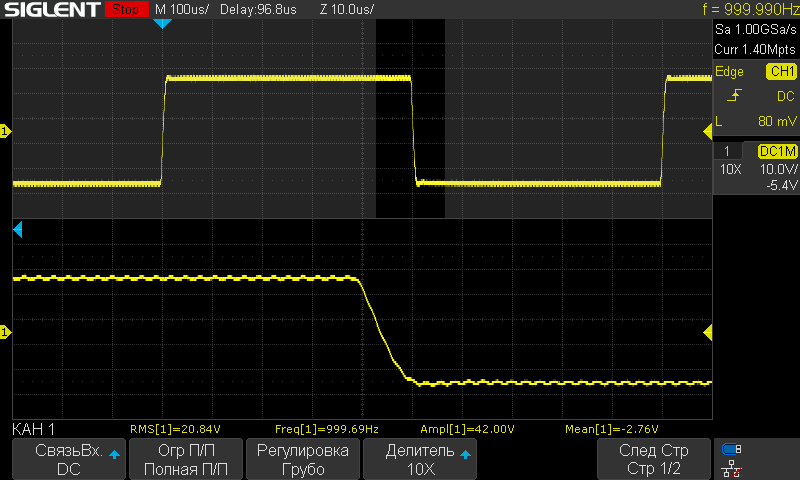Select the blue trigger position marker at top
Viewport: 800px width, 480px height.
pos(162,23)
